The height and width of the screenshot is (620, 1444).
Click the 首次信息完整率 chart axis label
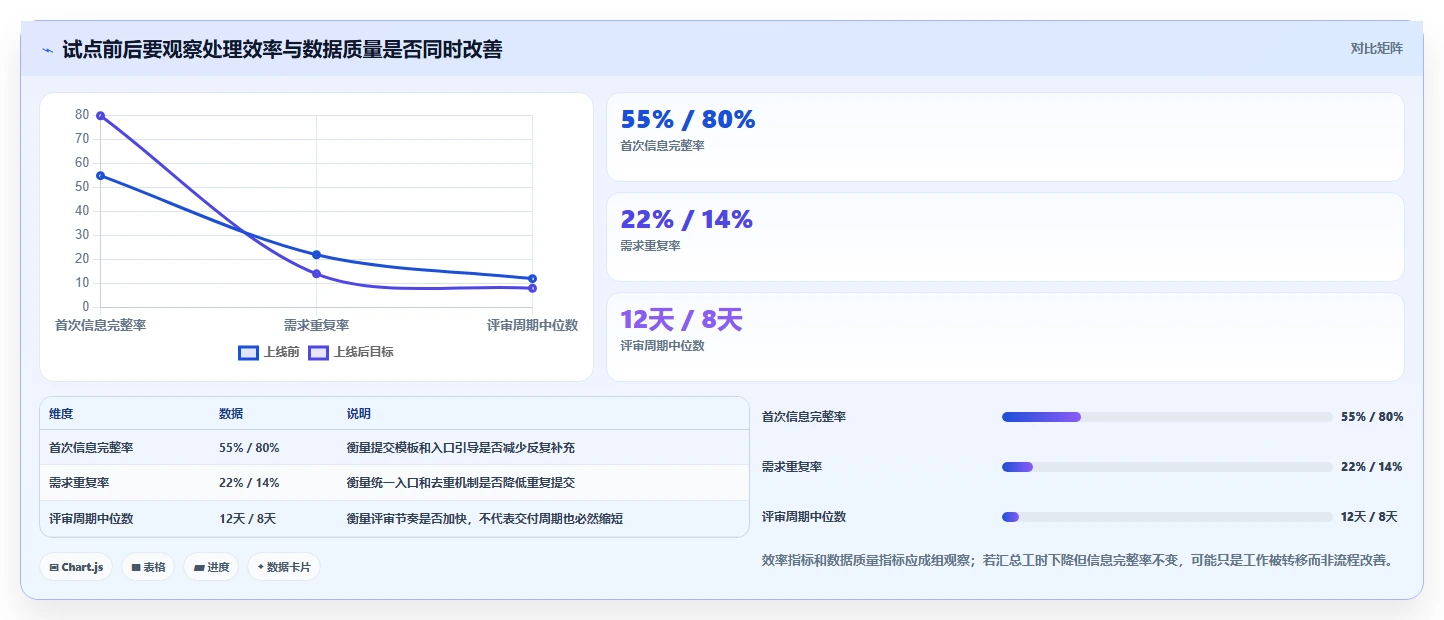pos(100,325)
